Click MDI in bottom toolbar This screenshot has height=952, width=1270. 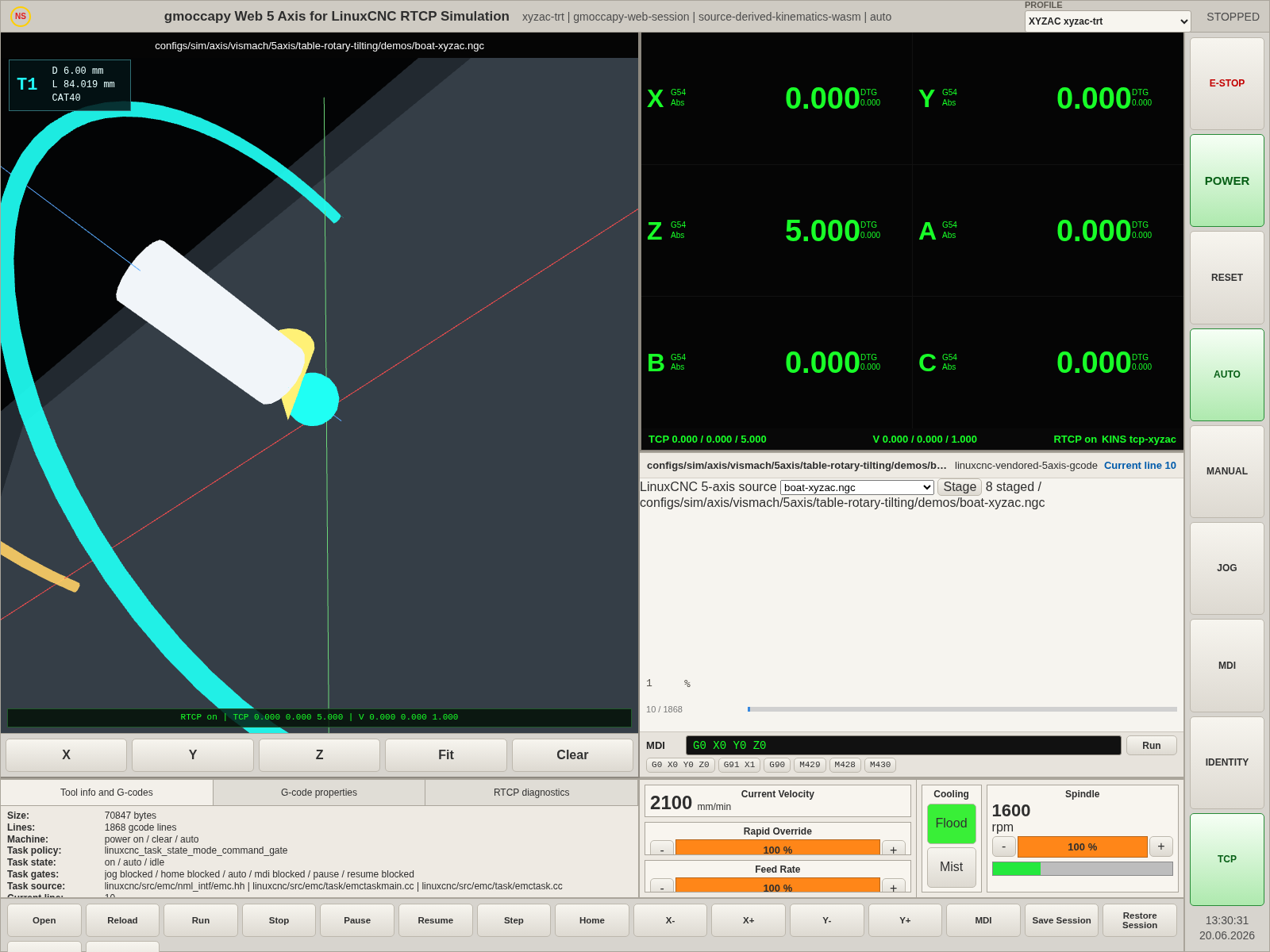click(983, 920)
